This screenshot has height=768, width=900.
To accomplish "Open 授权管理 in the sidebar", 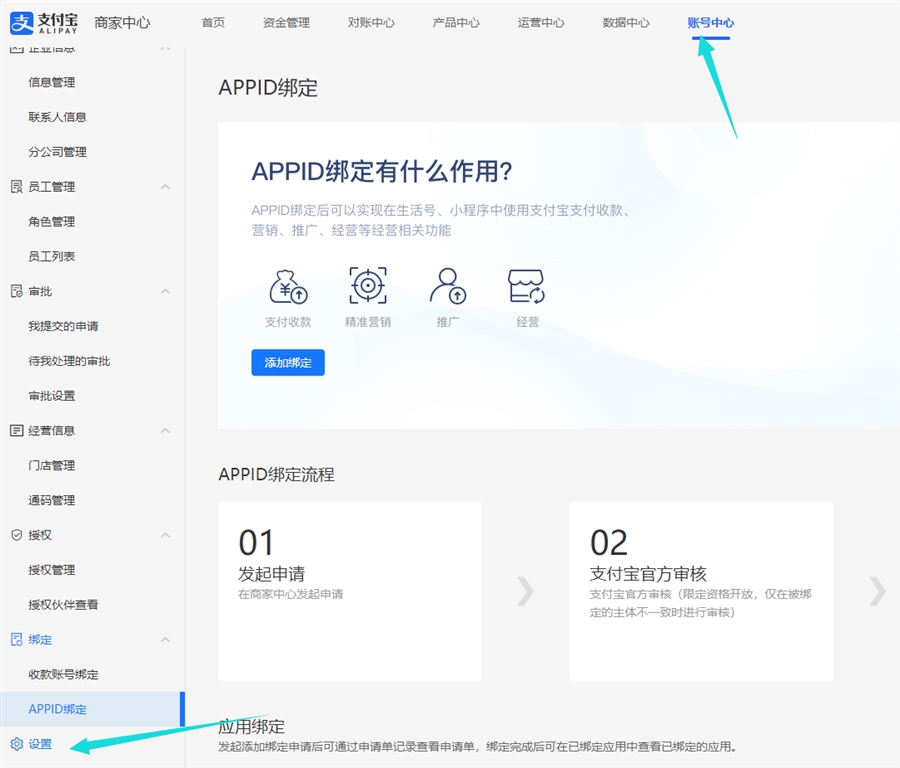I will tap(52, 570).
